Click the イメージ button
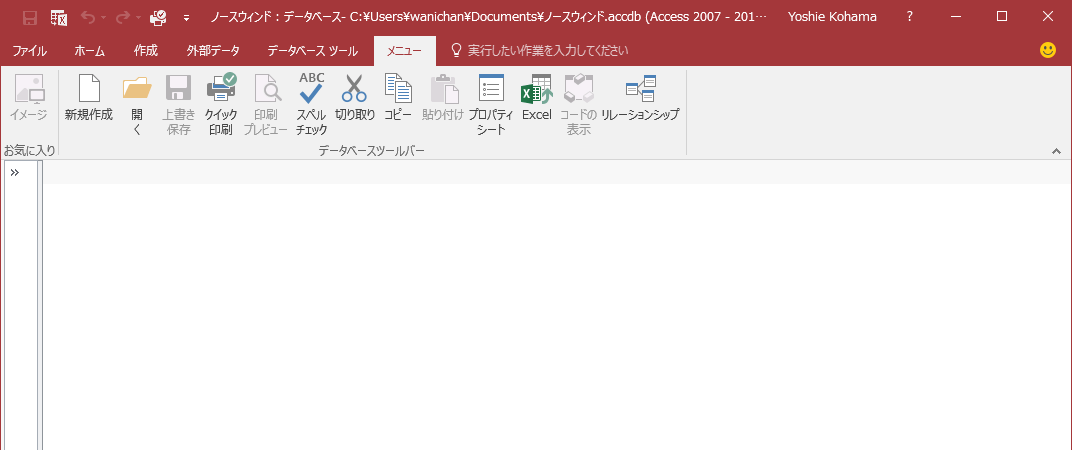The image size is (1072, 450). [x=29, y=98]
